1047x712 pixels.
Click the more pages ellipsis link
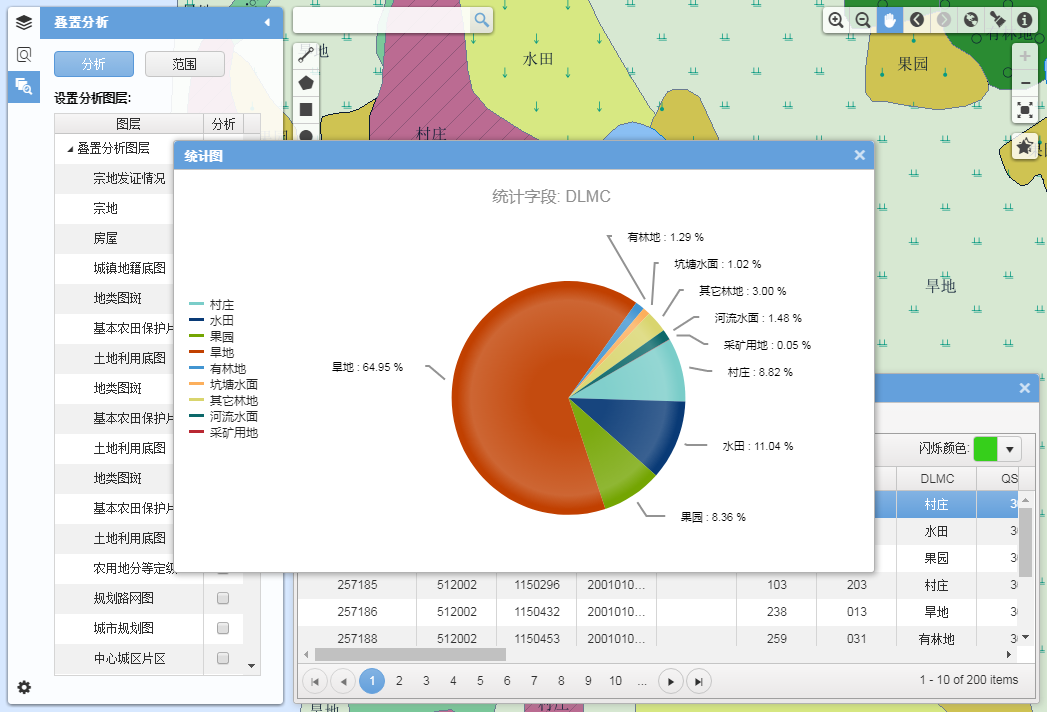[x=642, y=681]
